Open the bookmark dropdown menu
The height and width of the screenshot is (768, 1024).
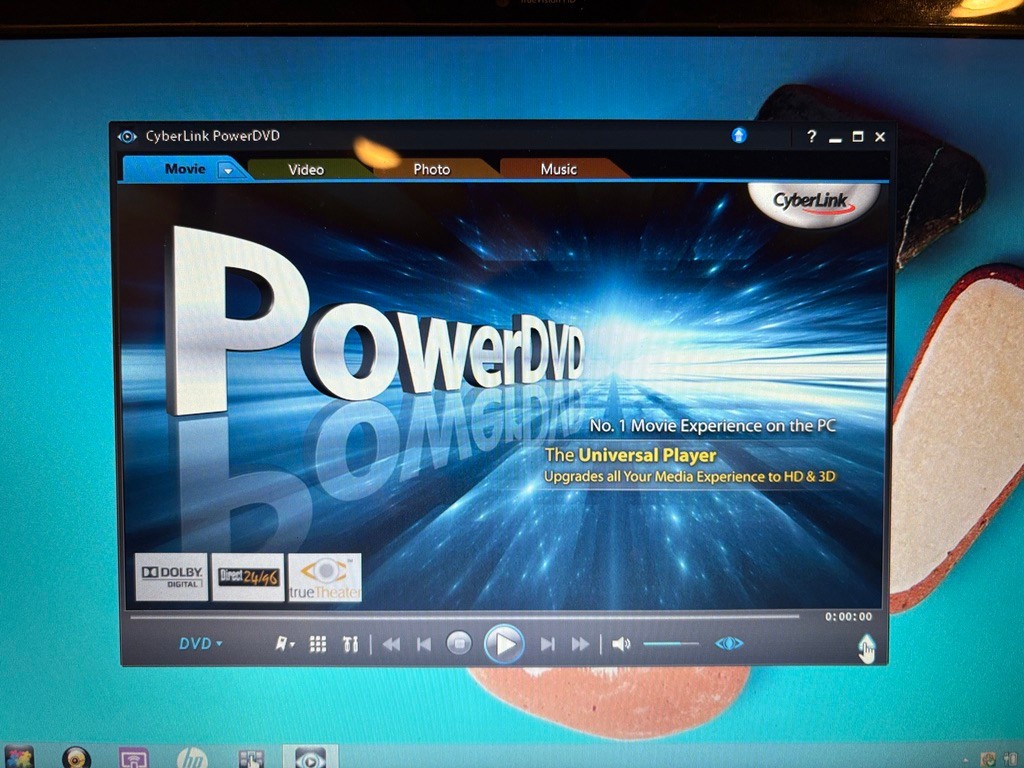point(284,645)
